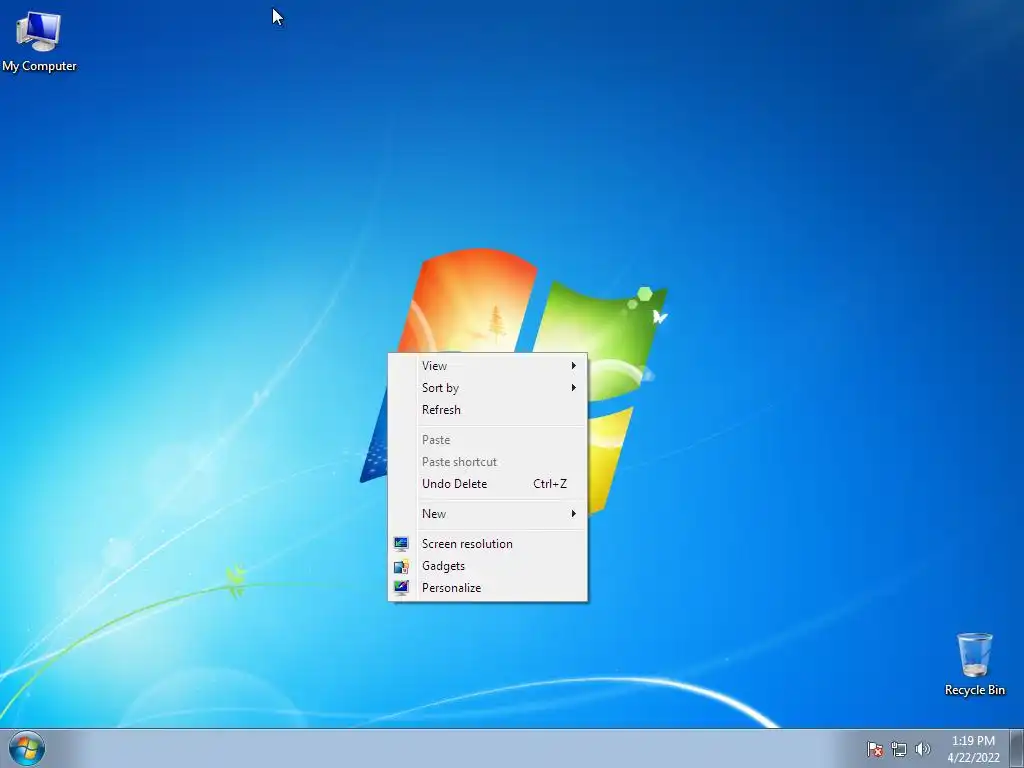Select Undo Delete from the context menu
The height and width of the screenshot is (768, 1024).
[x=488, y=484]
